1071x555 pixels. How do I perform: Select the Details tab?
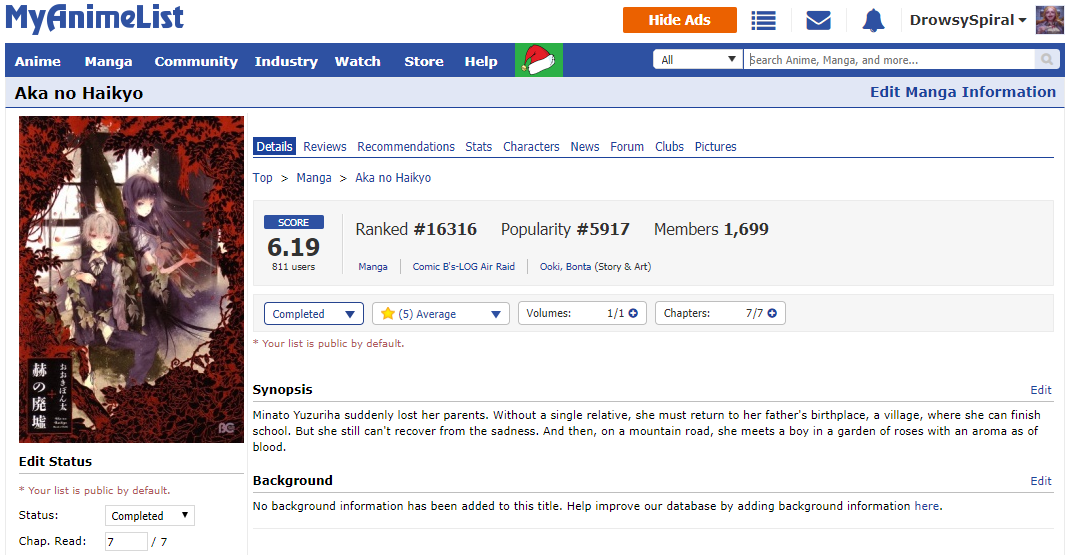click(x=274, y=146)
